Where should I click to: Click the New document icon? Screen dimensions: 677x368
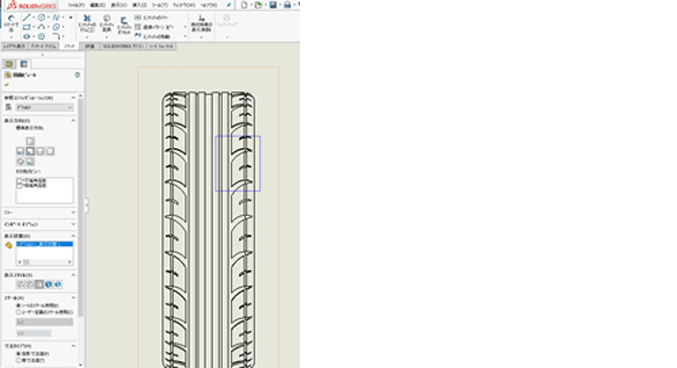coord(244,5)
